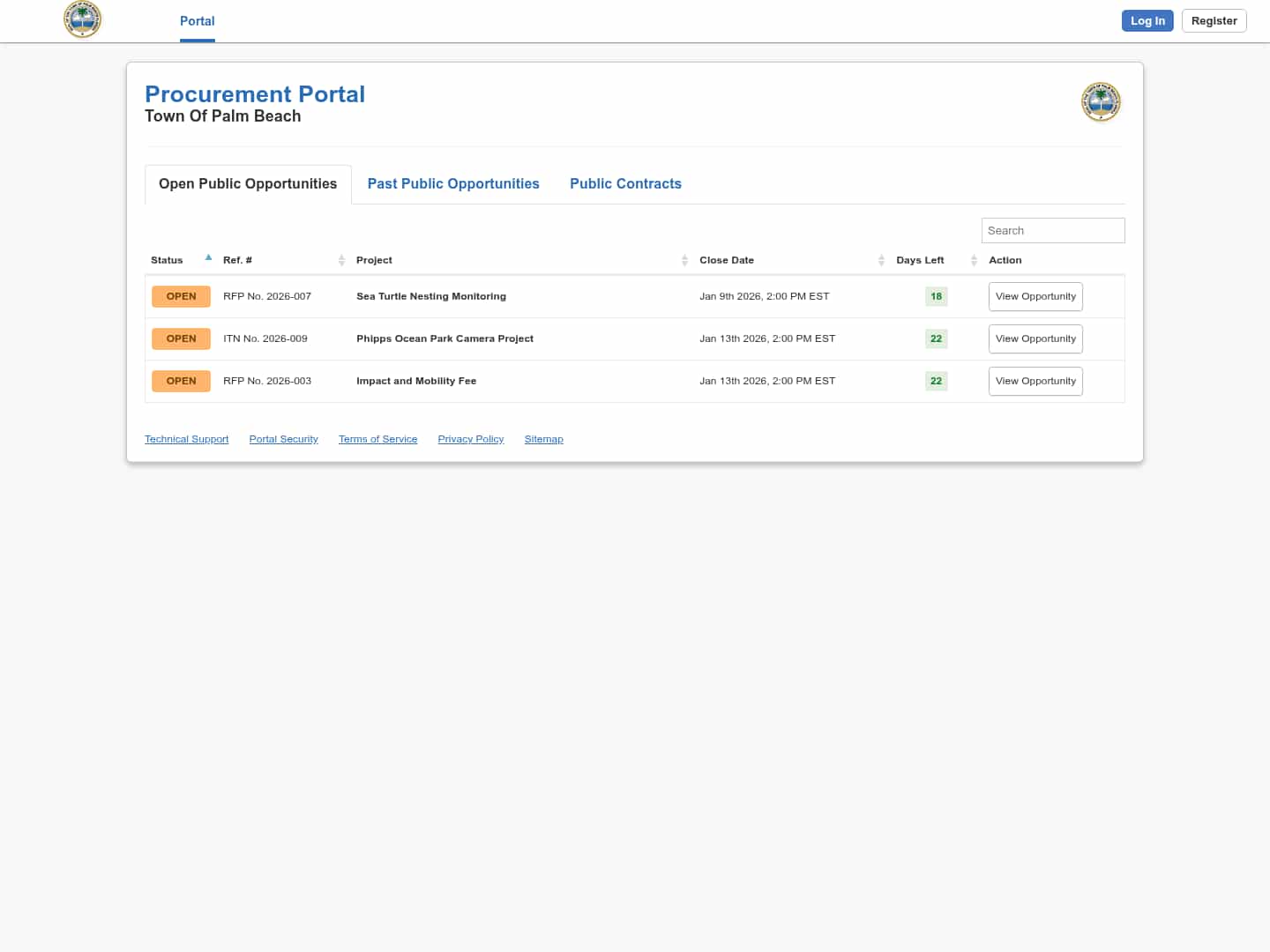This screenshot has width=1270, height=952.
Task: View the Sea Turtle Nesting Monitoring opportunity
Action: click(1035, 296)
